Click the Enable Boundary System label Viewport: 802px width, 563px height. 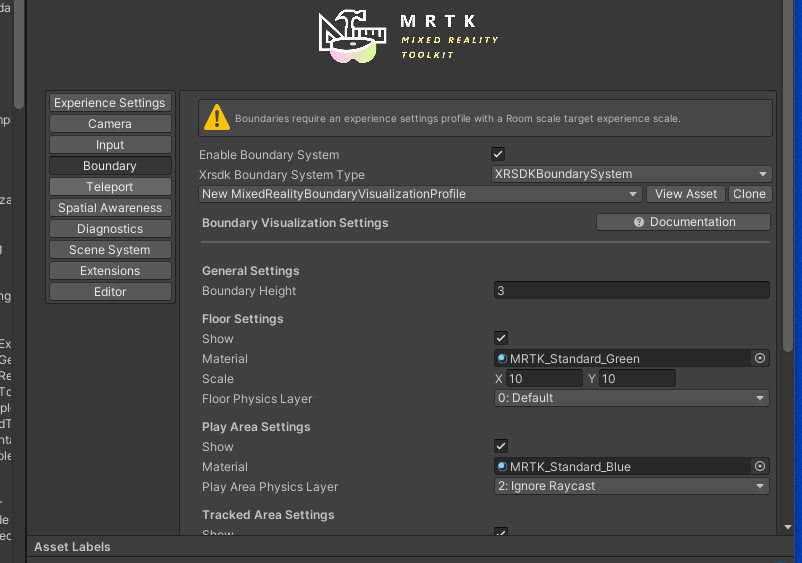[269, 154]
